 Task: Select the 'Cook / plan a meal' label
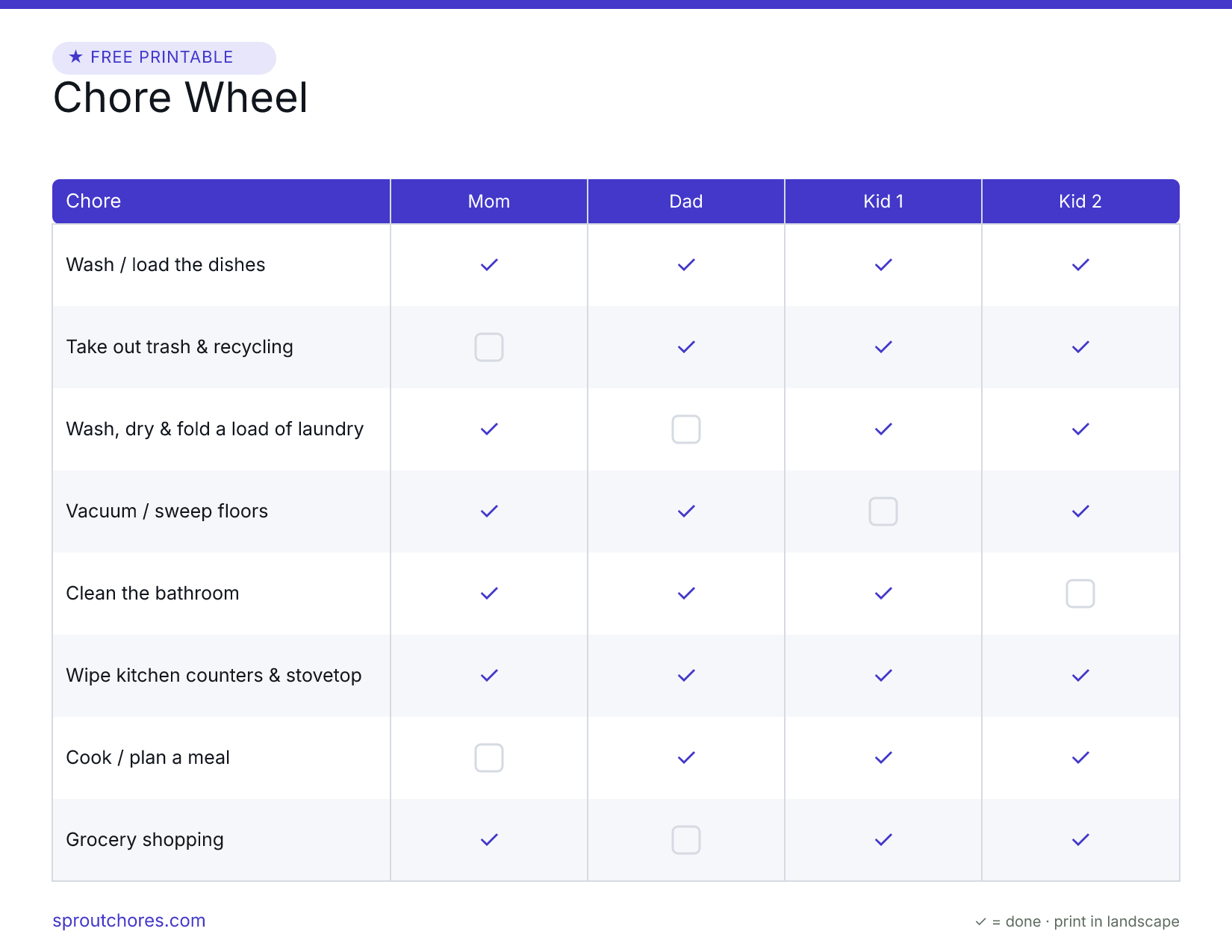pyautogui.click(x=148, y=758)
